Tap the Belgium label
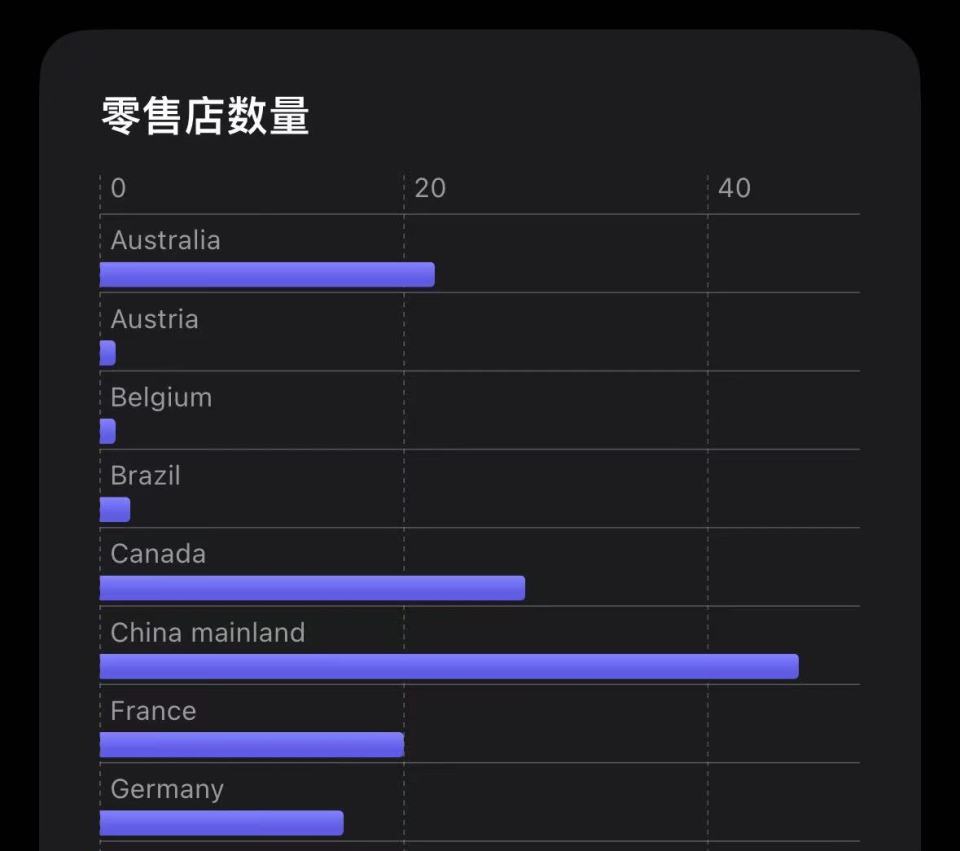This screenshot has height=851, width=960. pyautogui.click(x=161, y=398)
